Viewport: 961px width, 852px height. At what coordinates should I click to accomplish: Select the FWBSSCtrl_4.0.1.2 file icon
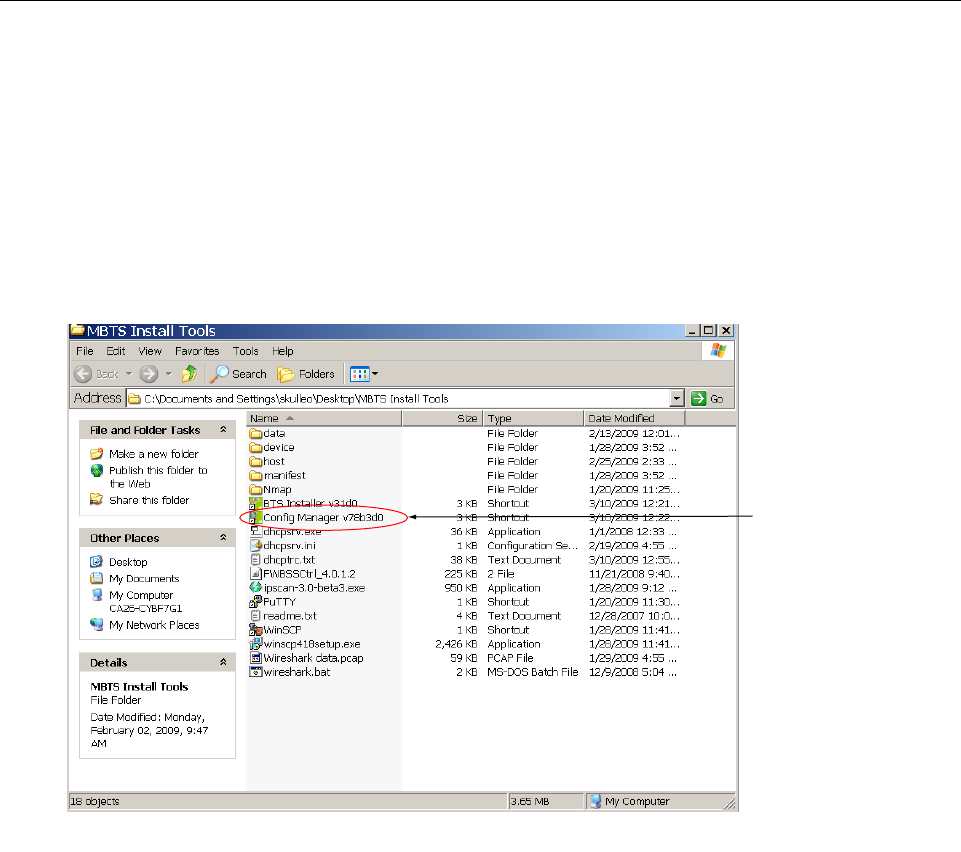[256, 574]
